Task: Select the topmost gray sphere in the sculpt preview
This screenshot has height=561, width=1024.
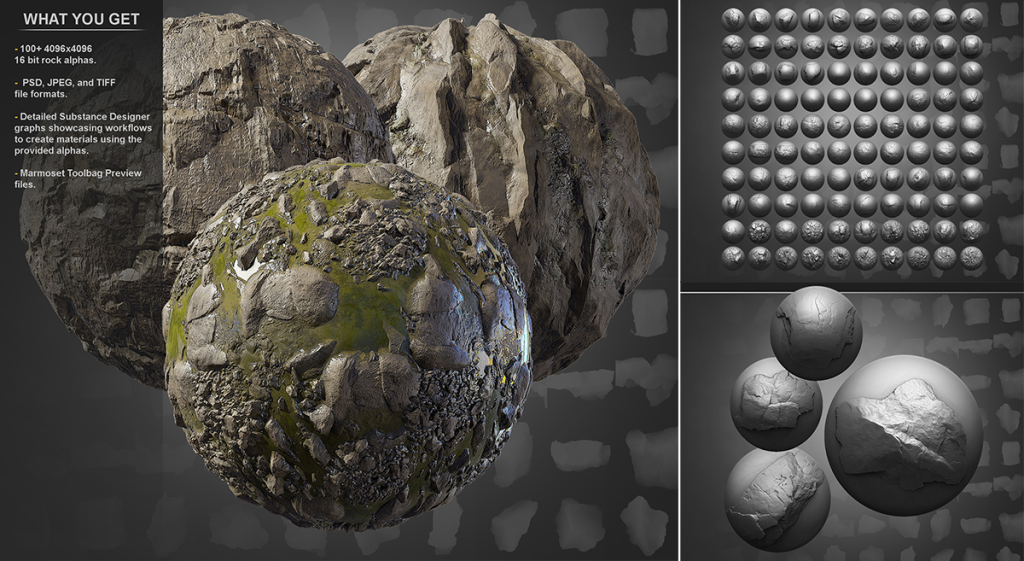Action: 815,332
